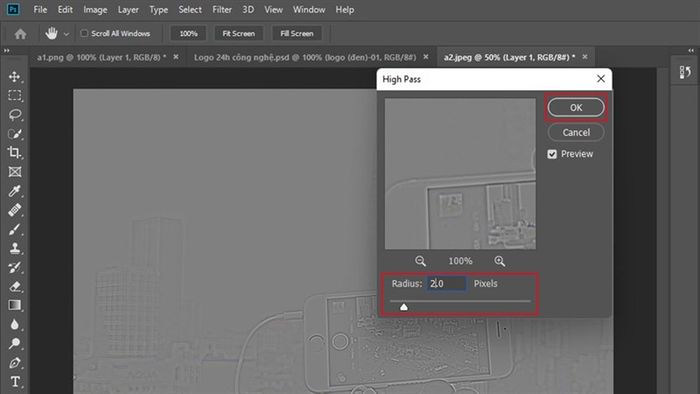The width and height of the screenshot is (700, 394).
Task: Select the Eyedropper tool
Action: pos(14,191)
